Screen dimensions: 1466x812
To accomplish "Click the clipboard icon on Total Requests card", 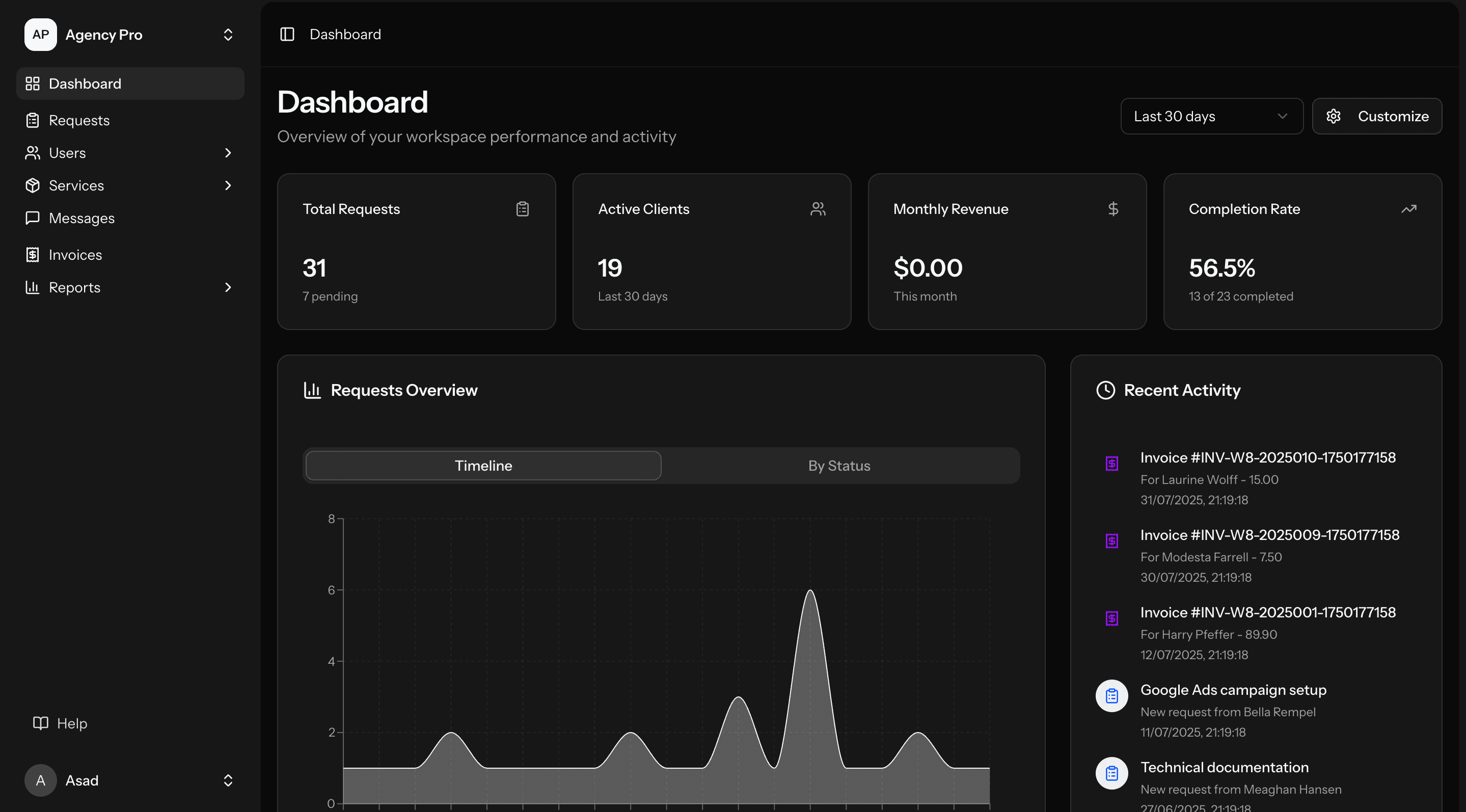I will tap(523, 209).
